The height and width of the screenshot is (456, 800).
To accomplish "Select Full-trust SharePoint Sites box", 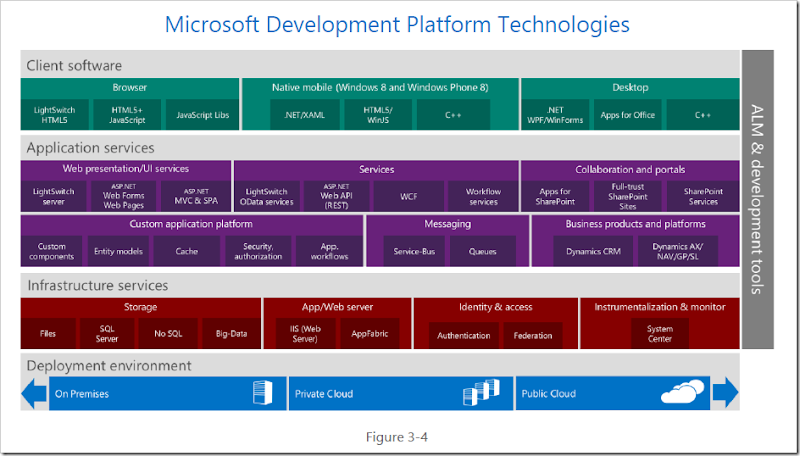I will (628, 196).
